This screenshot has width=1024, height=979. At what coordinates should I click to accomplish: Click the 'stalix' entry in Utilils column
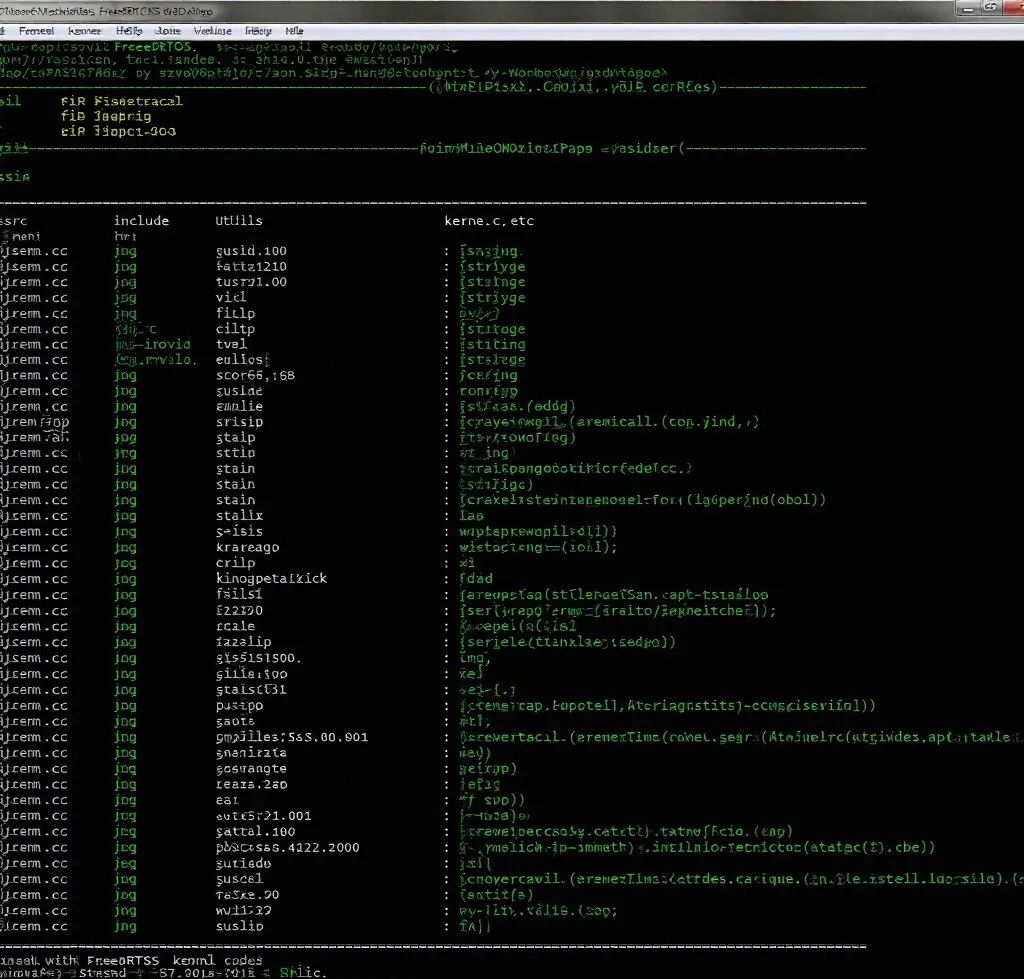pyautogui.click(x=239, y=516)
